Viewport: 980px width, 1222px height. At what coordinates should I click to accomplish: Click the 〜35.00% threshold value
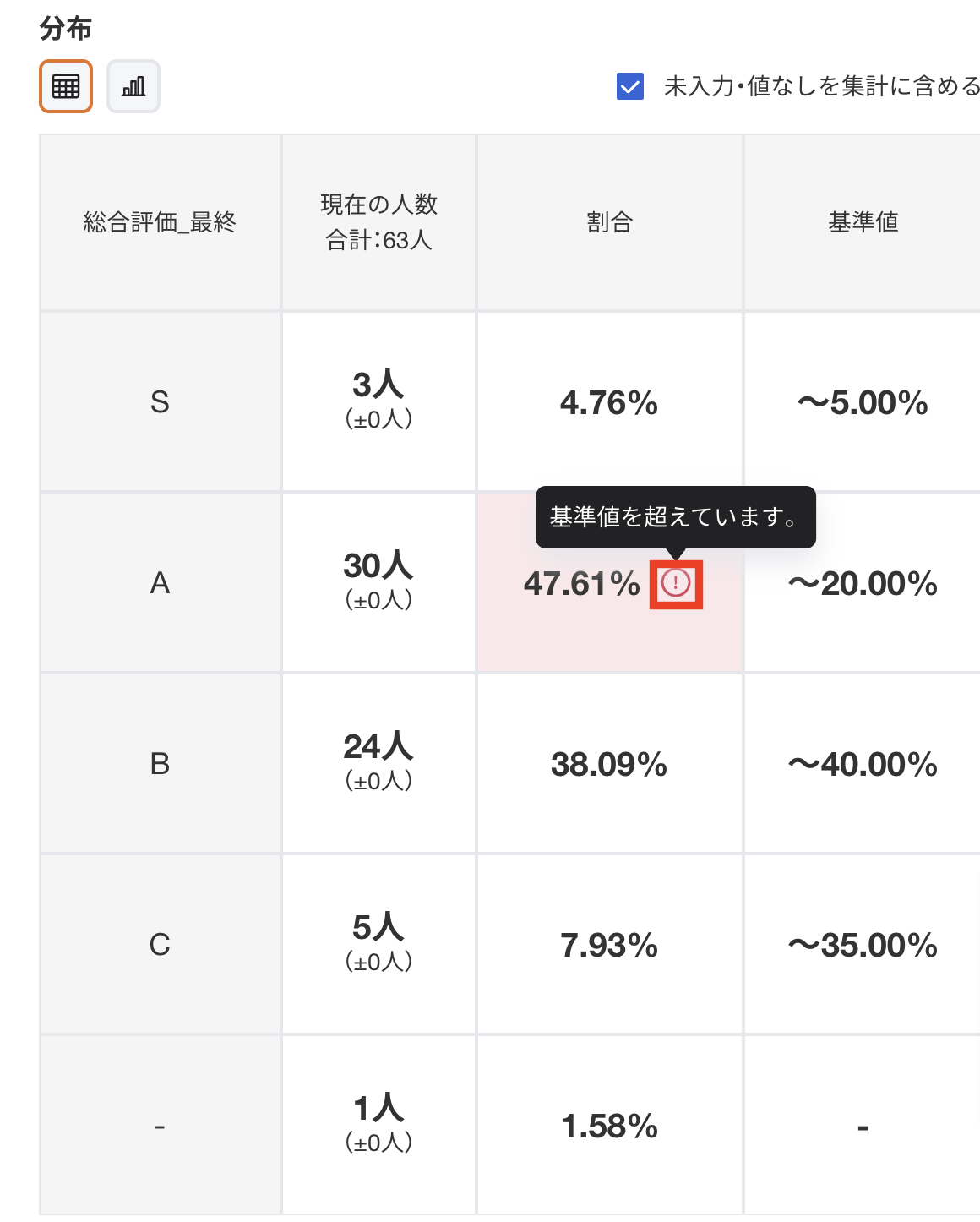point(863,946)
